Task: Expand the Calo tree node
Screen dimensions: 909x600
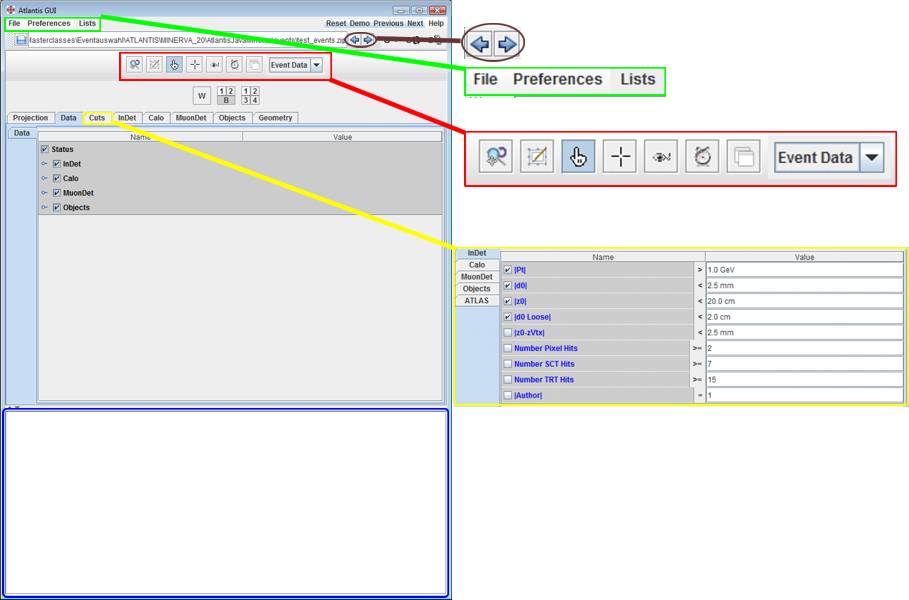Action: coord(45,179)
